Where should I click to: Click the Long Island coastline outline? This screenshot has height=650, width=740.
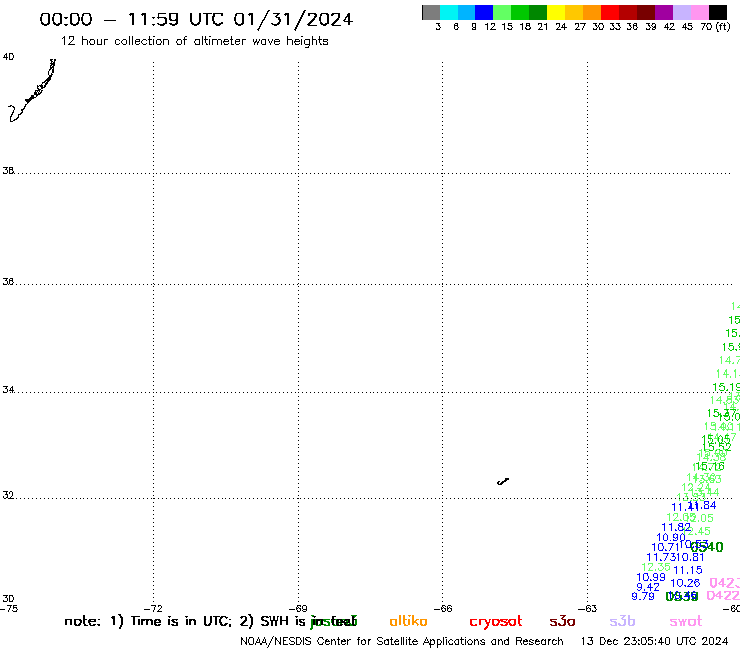[31, 92]
